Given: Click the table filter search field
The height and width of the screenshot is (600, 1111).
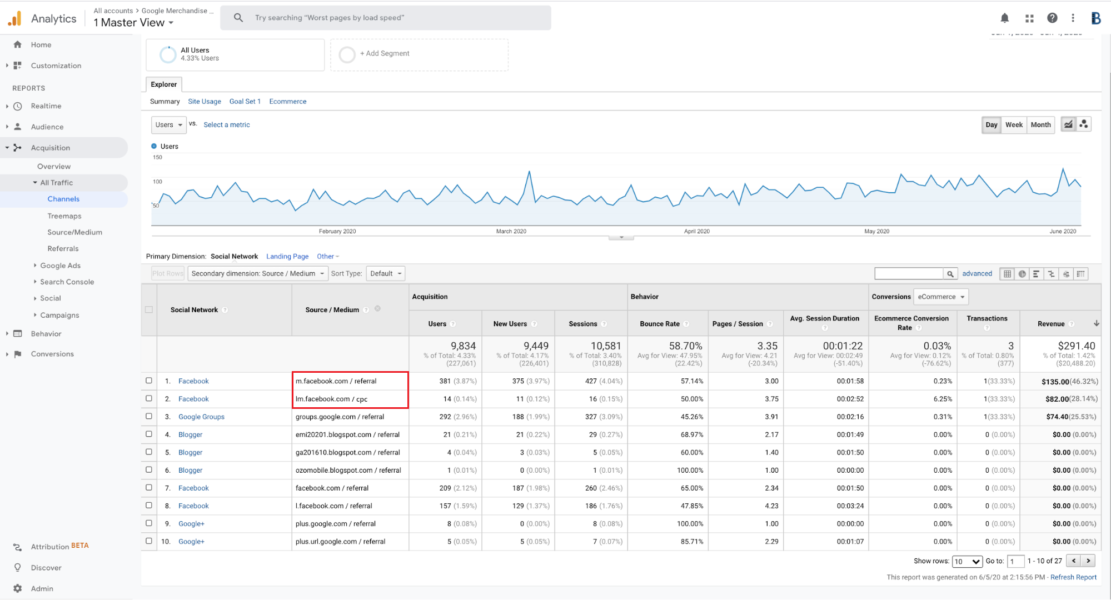Looking at the screenshot, I should click(909, 273).
